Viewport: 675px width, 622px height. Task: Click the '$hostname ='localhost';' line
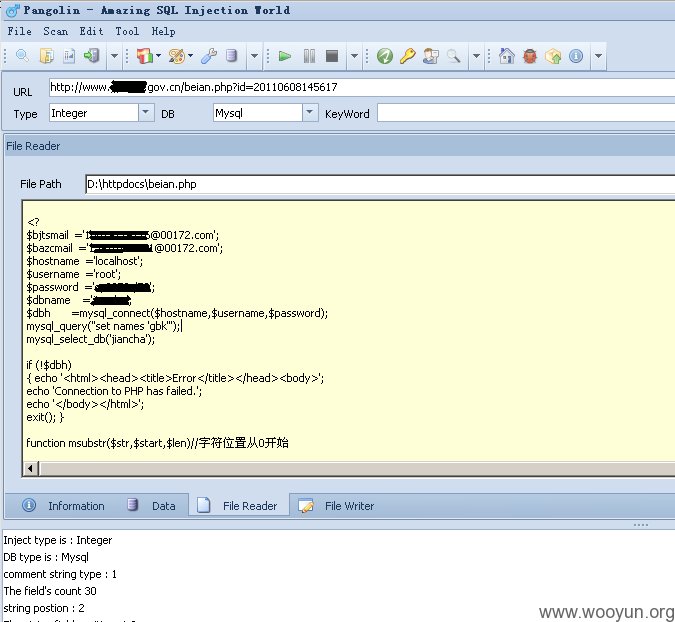coord(84,261)
